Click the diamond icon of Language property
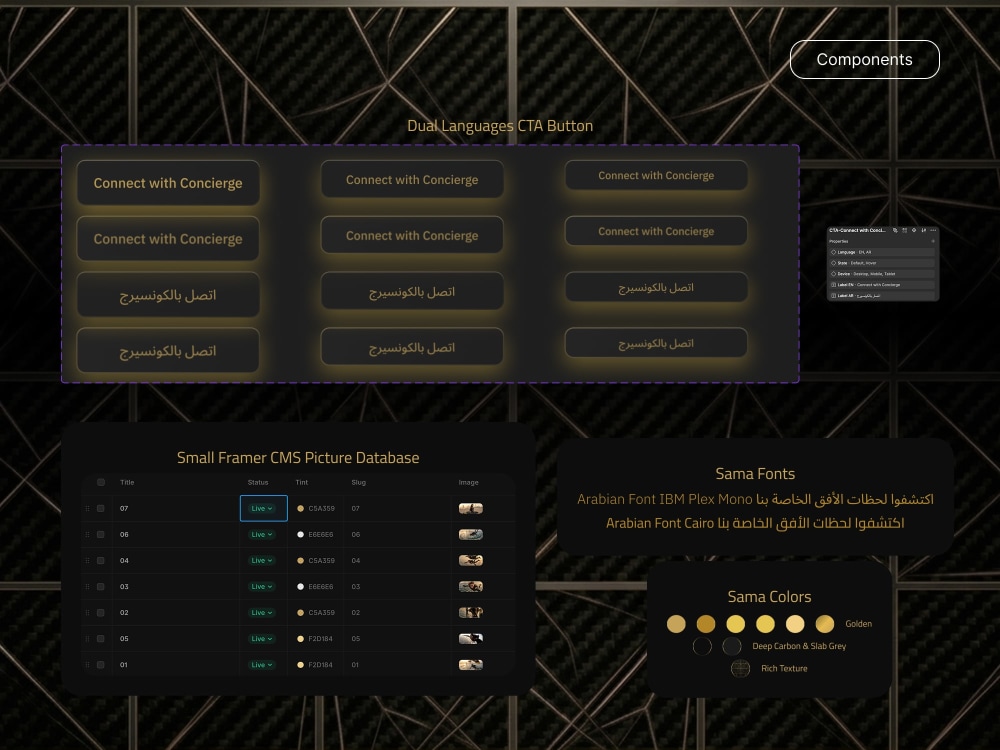 (834, 252)
